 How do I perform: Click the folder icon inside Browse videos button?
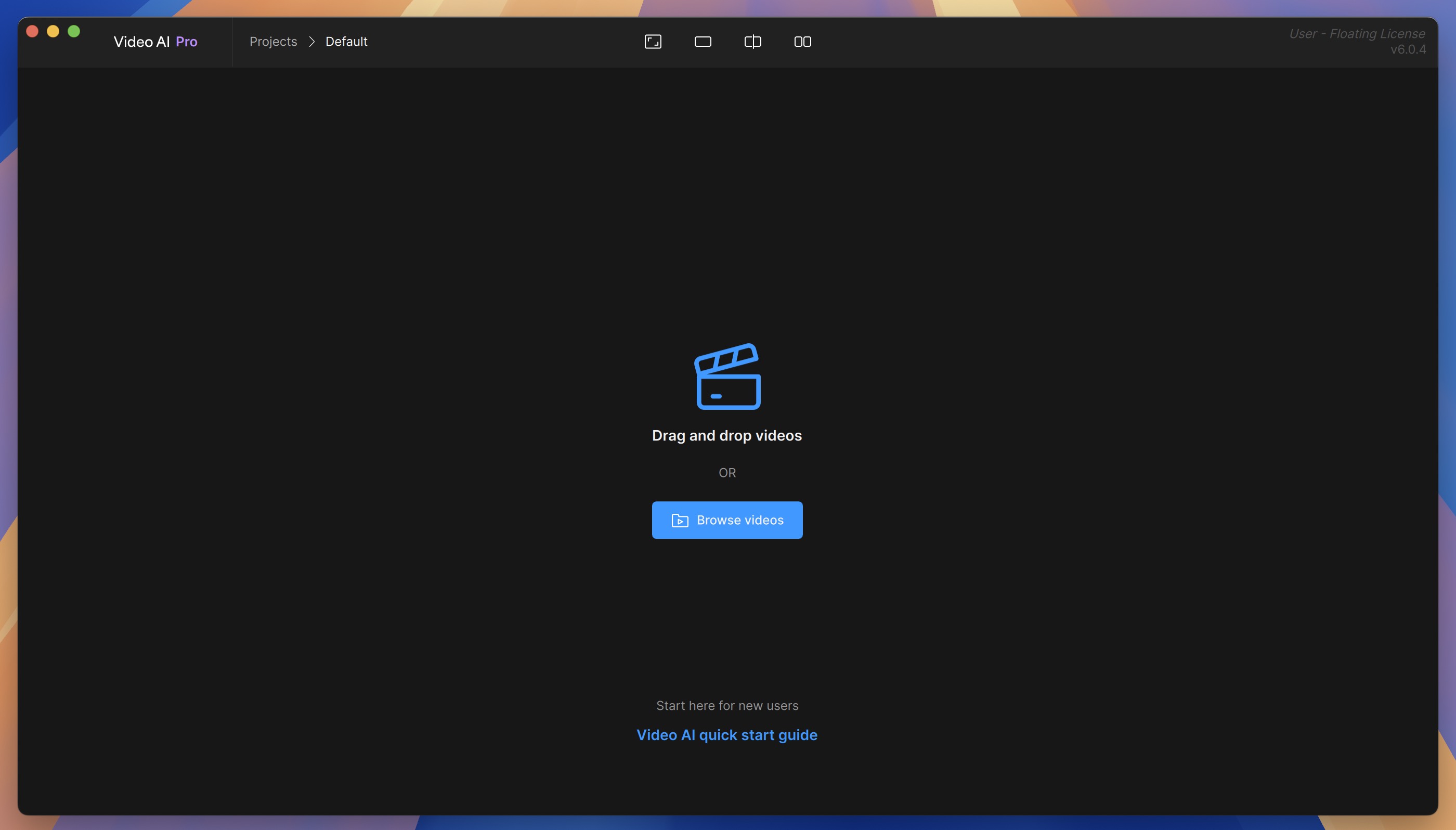(x=679, y=520)
